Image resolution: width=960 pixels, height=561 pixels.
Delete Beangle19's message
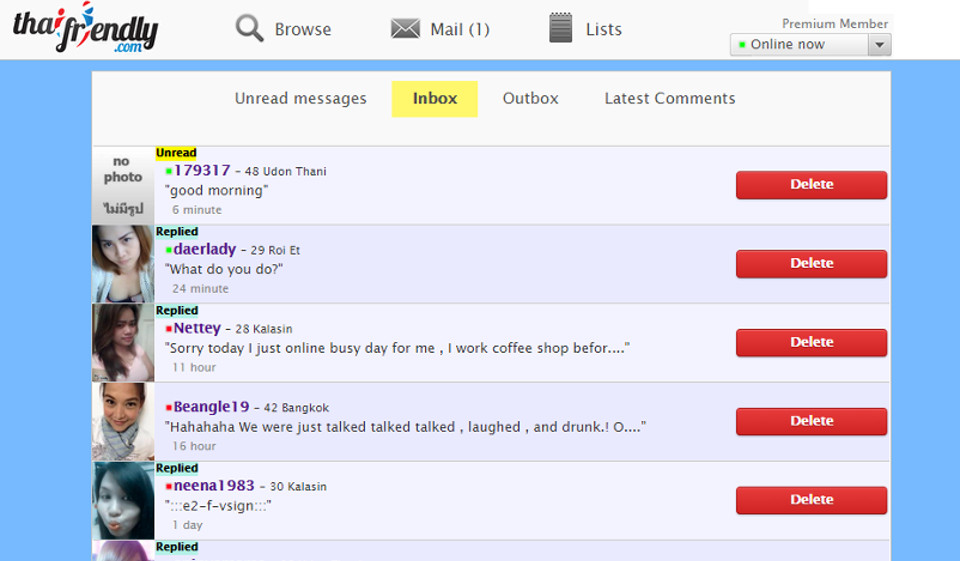click(x=811, y=422)
